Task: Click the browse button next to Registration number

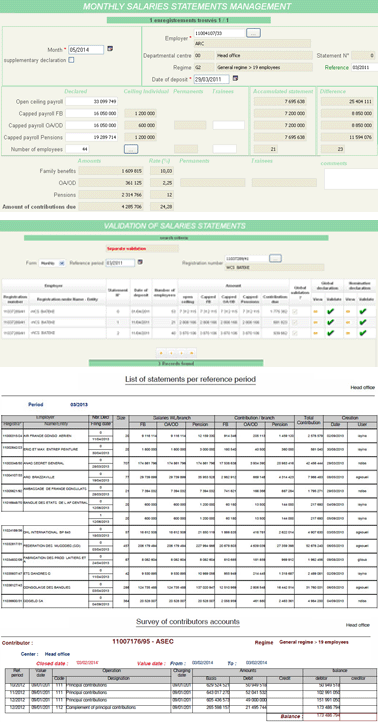Action: coord(275,258)
